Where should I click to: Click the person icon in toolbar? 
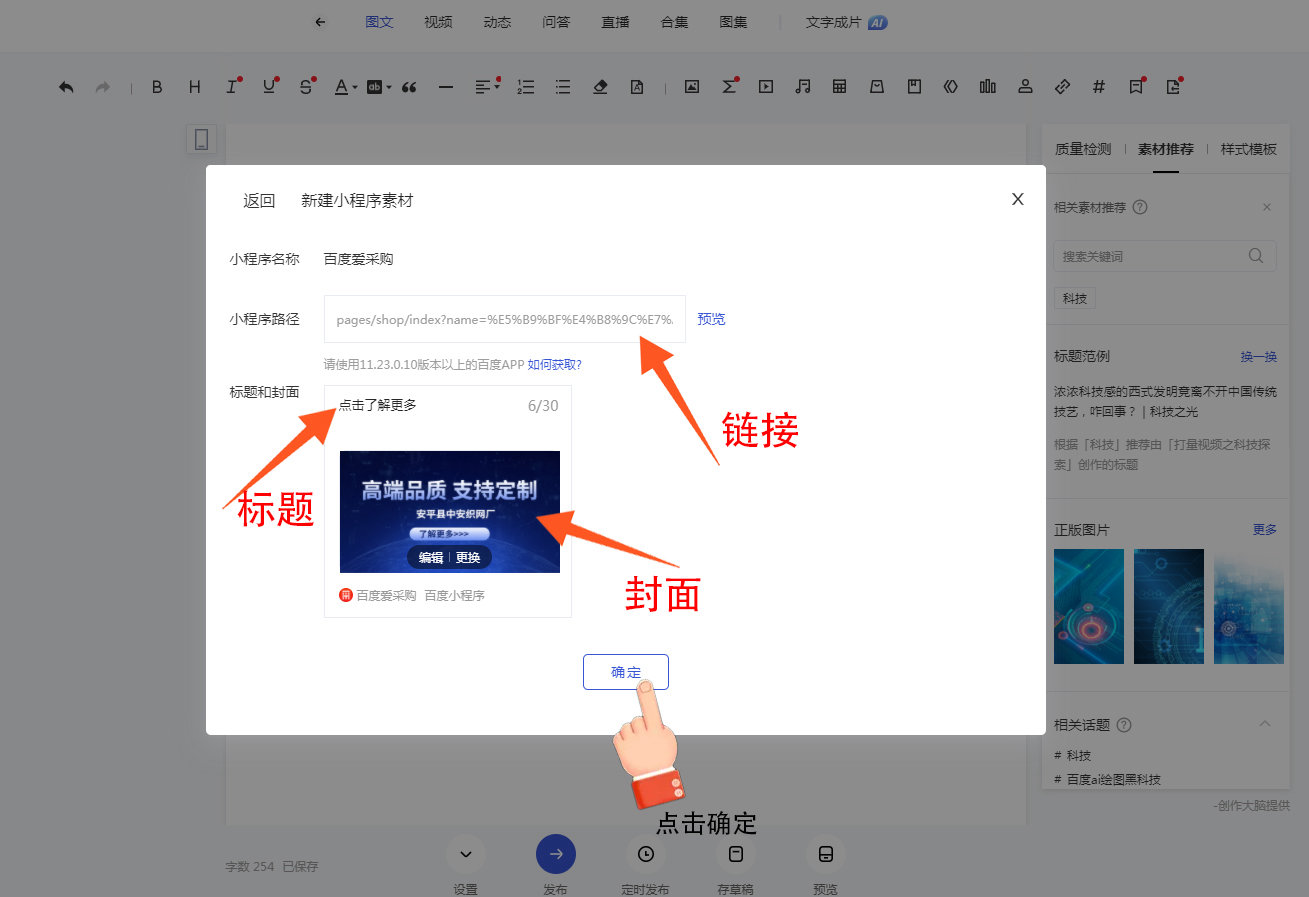click(x=1025, y=87)
